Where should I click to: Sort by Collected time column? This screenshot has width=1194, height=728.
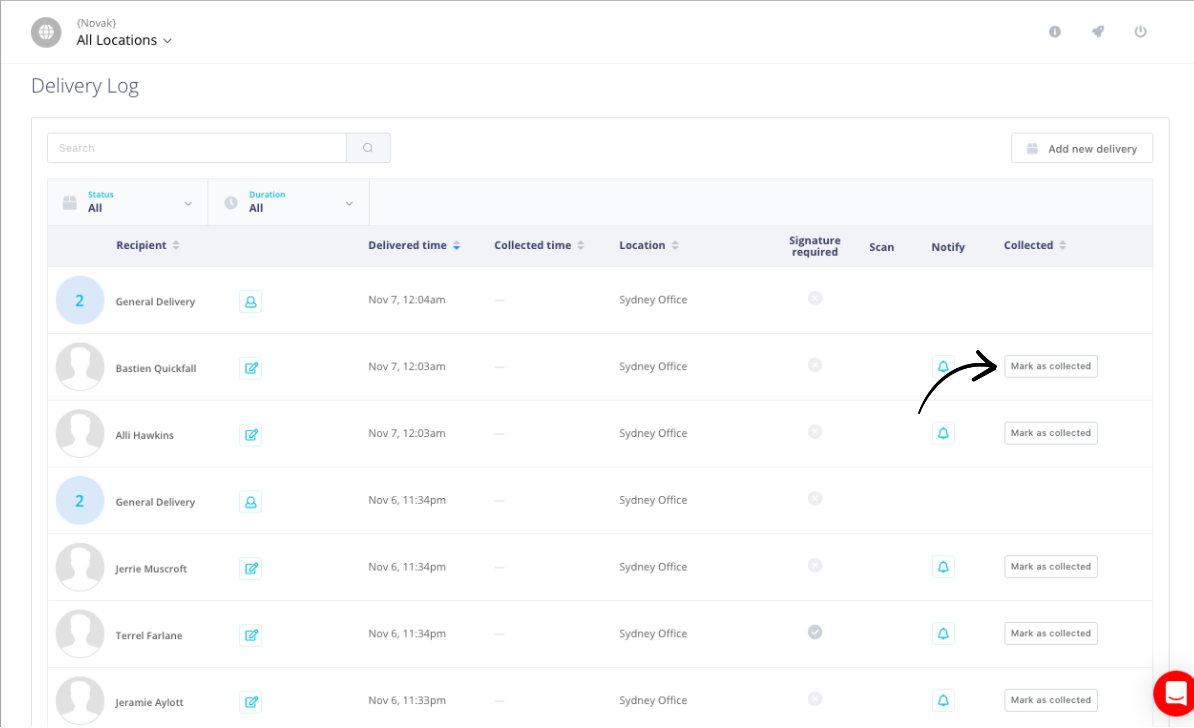coord(539,245)
